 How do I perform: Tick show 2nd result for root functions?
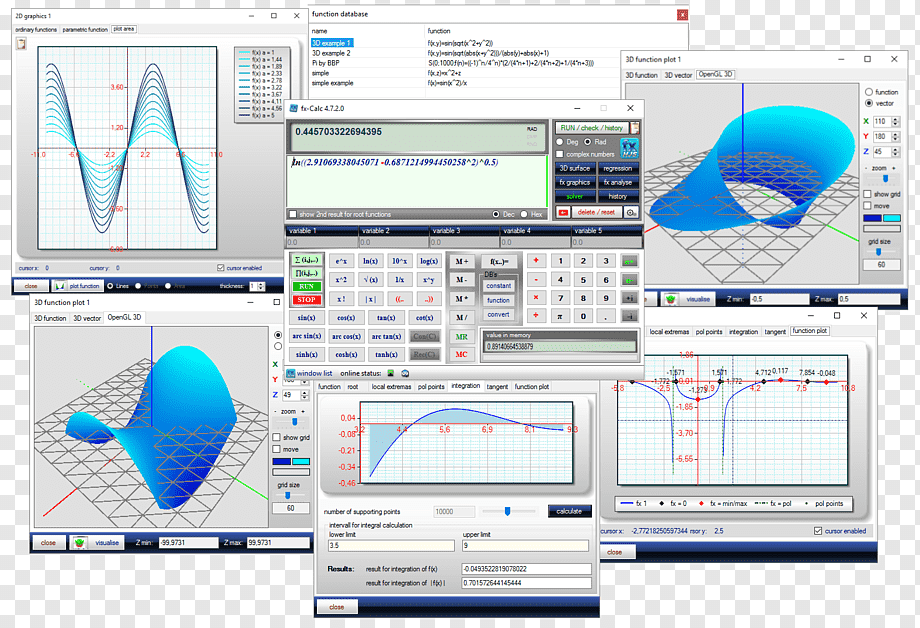point(293,214)
